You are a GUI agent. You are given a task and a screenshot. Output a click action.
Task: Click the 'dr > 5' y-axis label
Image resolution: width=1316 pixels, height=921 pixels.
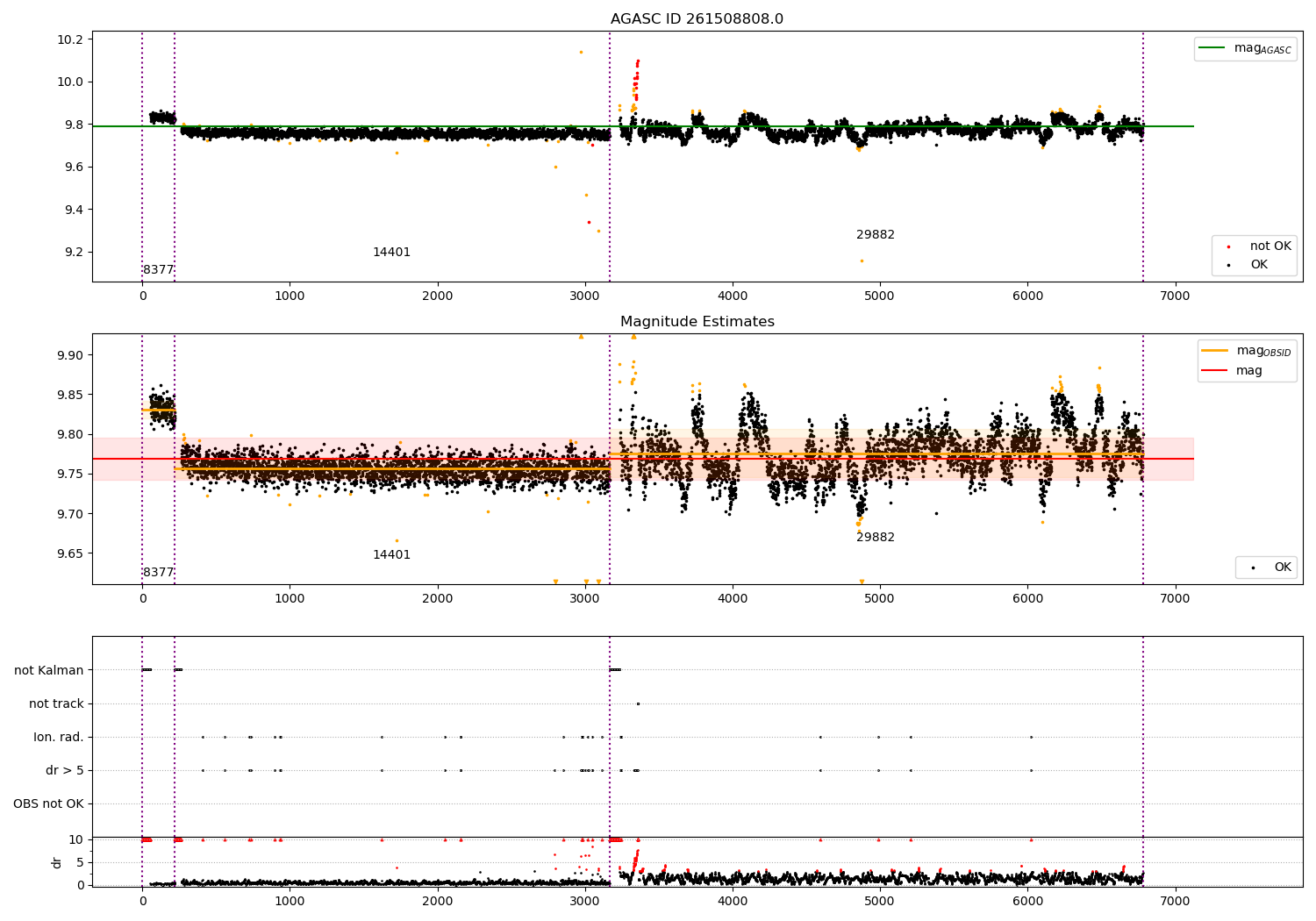point(65,770)
